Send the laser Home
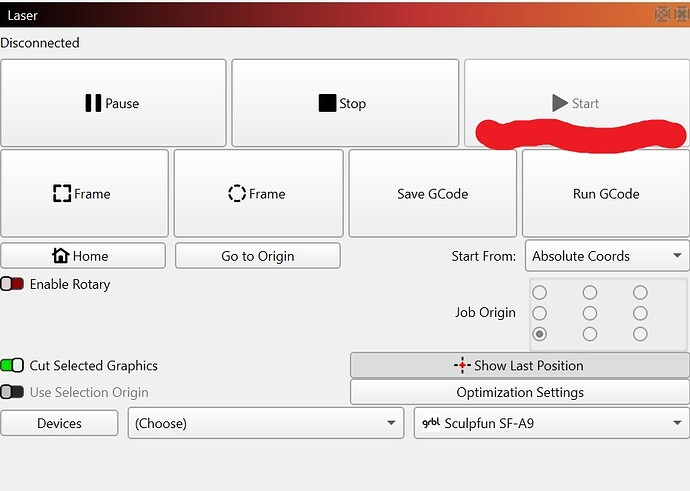This screenshot has width=690, height=491. pos(83,256)
